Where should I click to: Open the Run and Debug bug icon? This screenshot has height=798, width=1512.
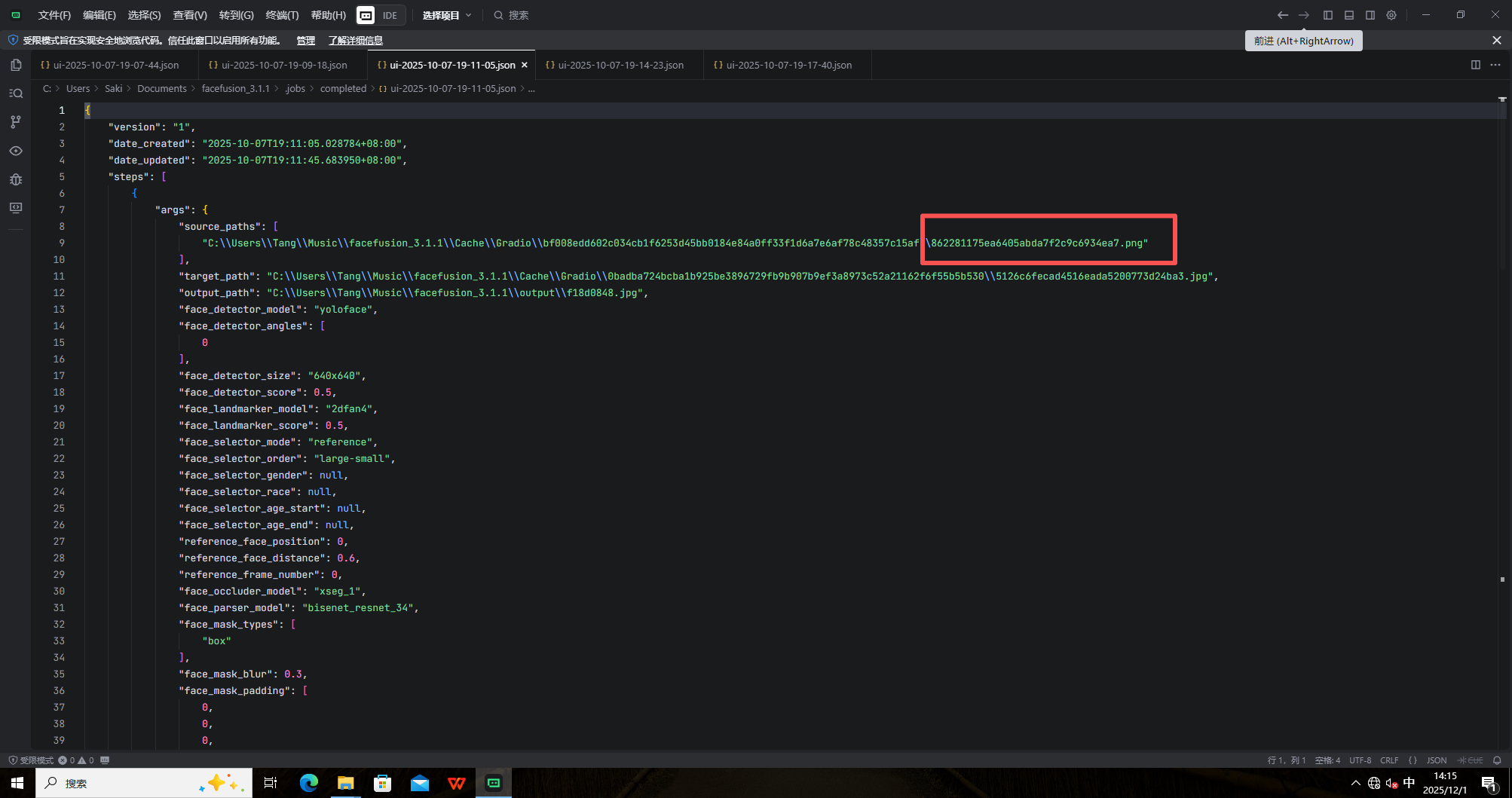(16, 179)
